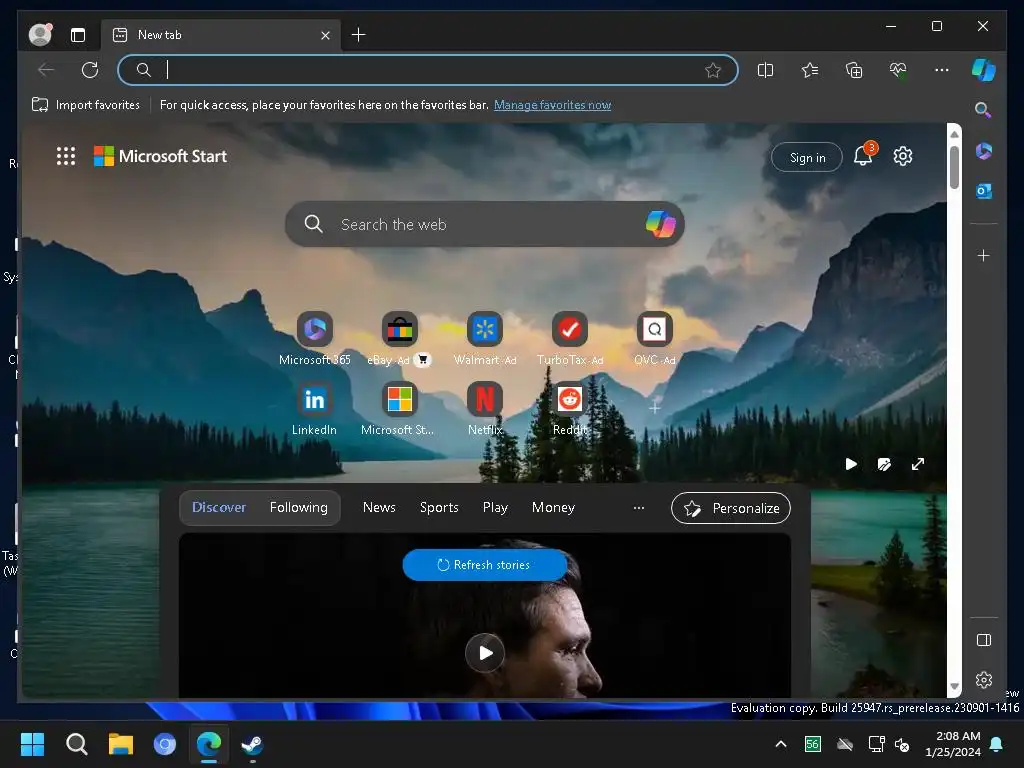Screen dimensions: 1024x768
Task: Open Settings and more ellipsis menu
Action: coord(942,70)
